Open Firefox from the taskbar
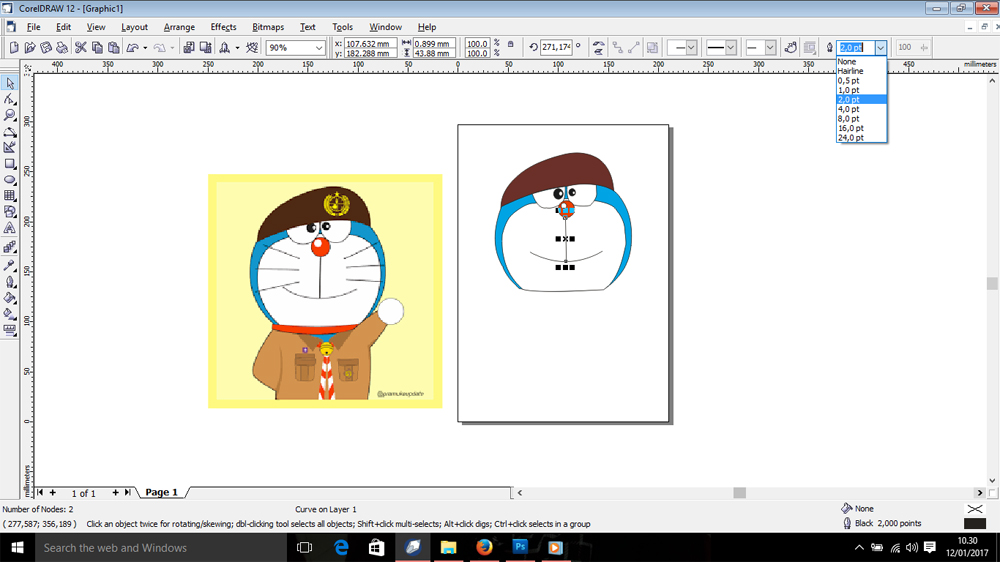This screenshot has width=1000, height=562. 484,547
